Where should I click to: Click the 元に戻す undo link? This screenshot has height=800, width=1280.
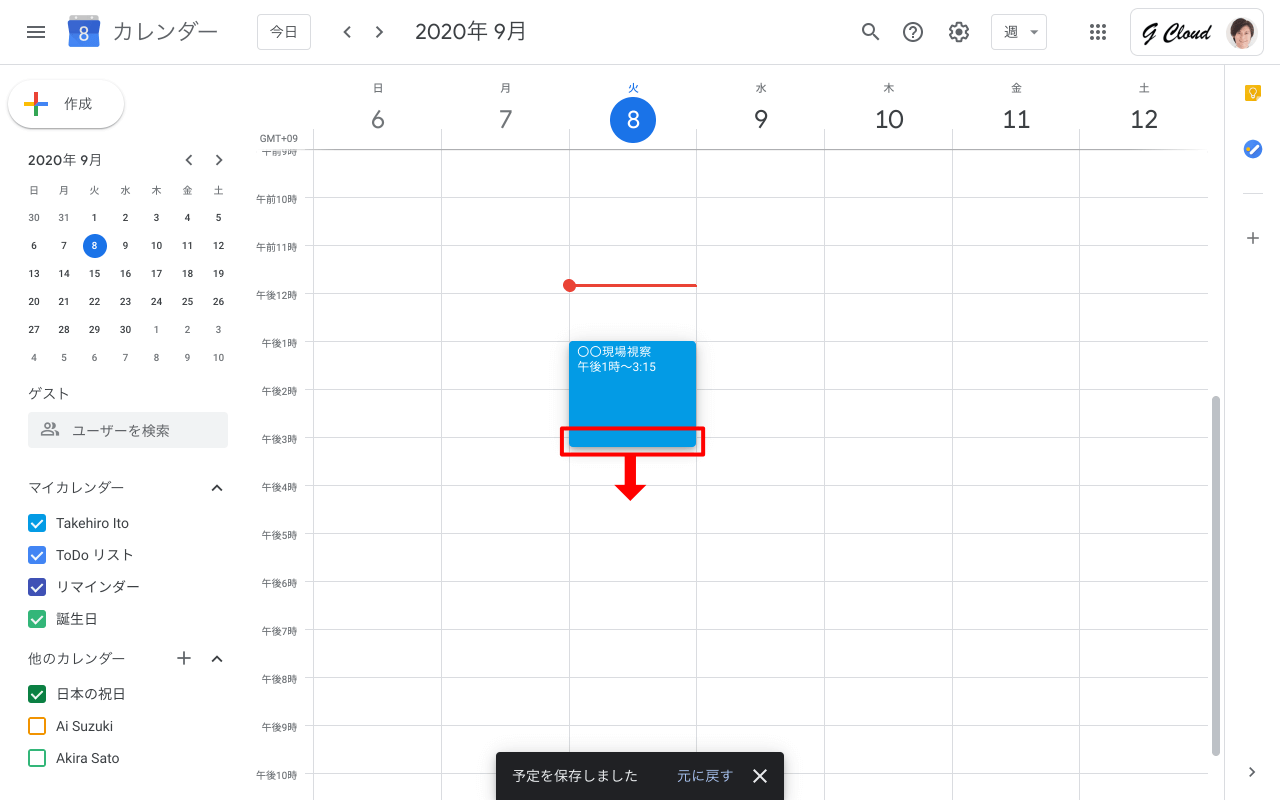[x=704, y=776]
